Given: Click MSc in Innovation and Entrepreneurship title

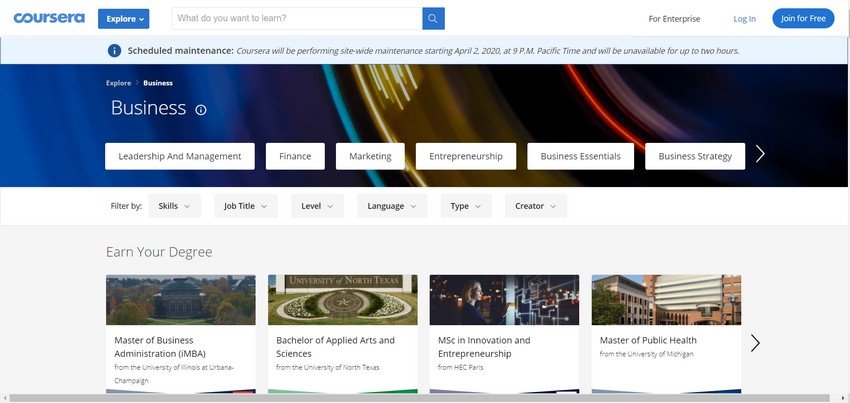Looking at the screenshot, I should [x=484, y=347].
